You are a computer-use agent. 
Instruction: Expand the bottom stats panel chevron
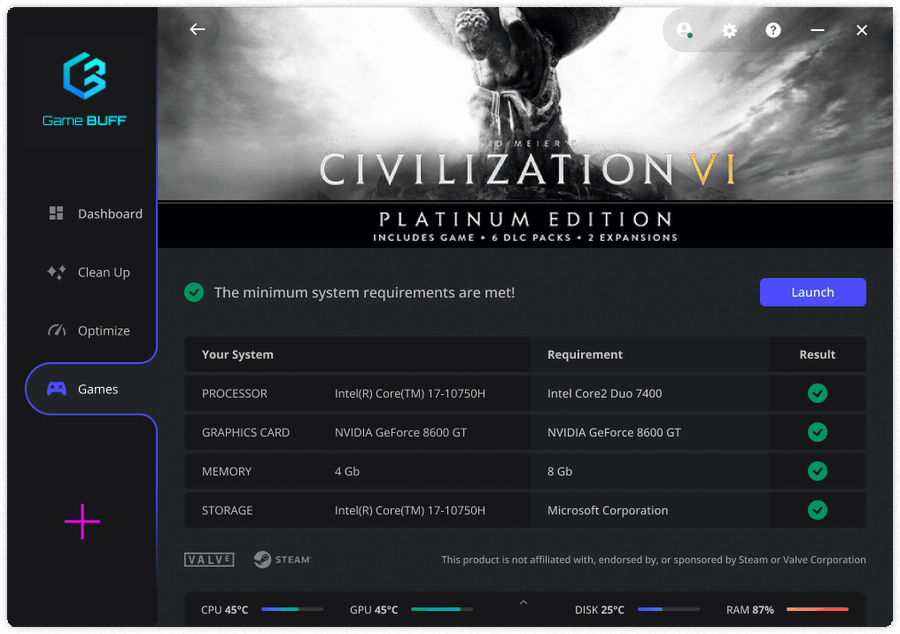[x=523, y=603]
